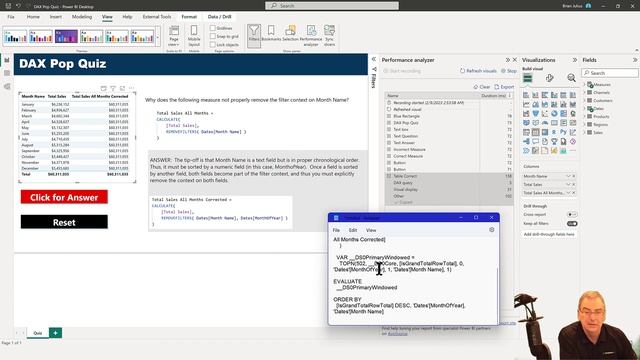The width and height of the screenshot is (640, 360).
Task: Click the red Click for Answer button
Action: [x=64, y=197]
